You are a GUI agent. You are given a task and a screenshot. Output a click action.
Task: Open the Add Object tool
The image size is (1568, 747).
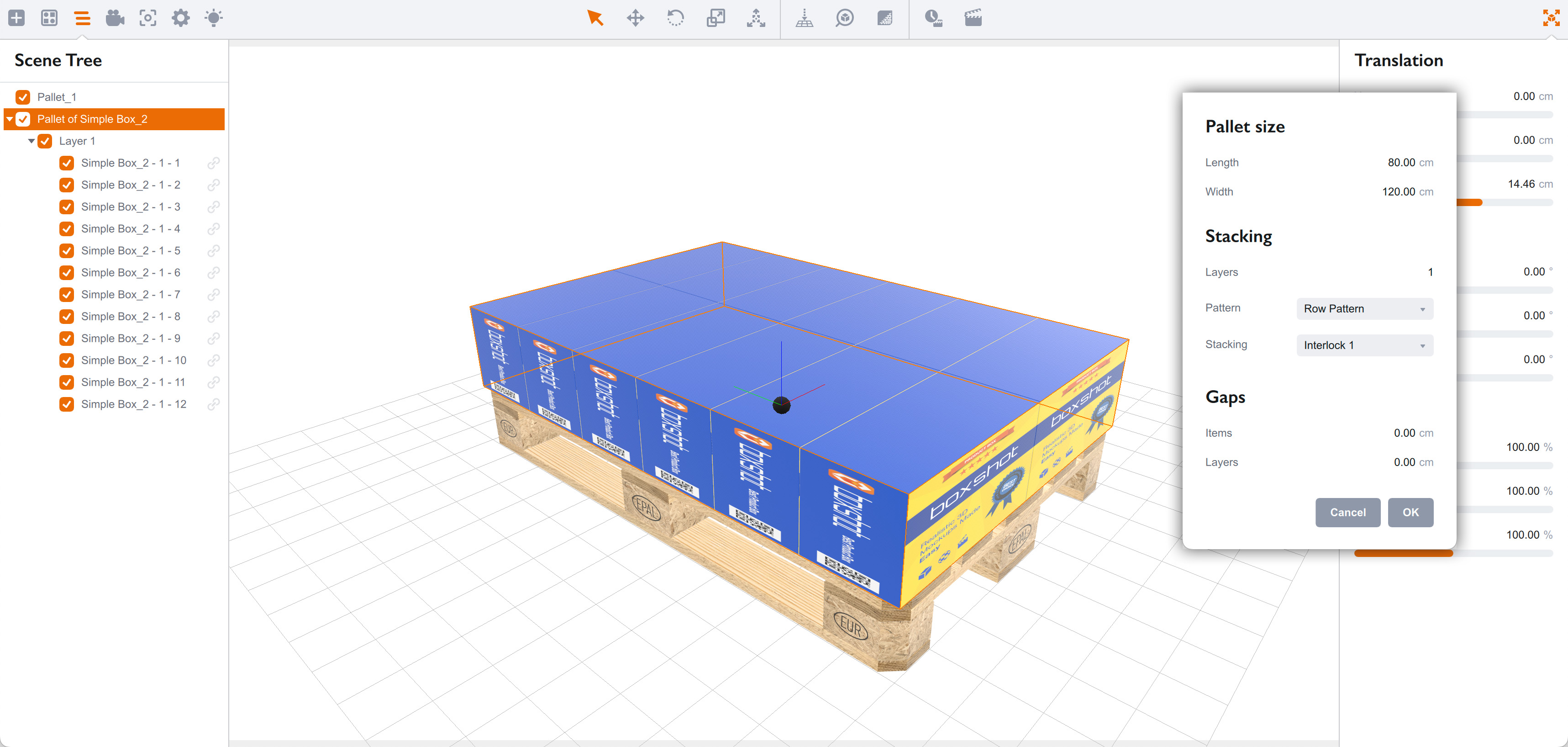[16, 18]
